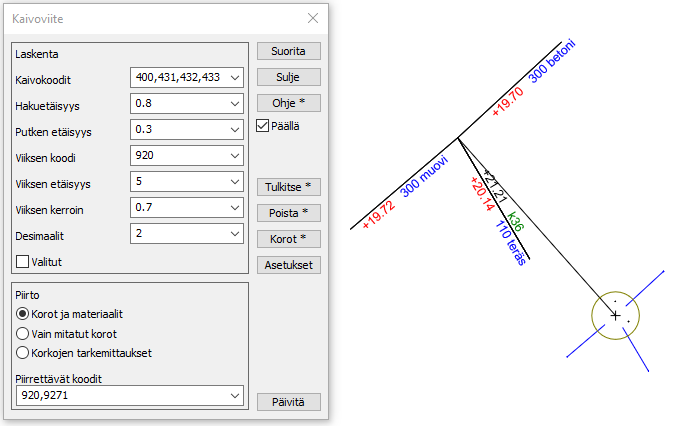
Task: Select Korot ja materiaalit radio option
Action: pos(23,314)
